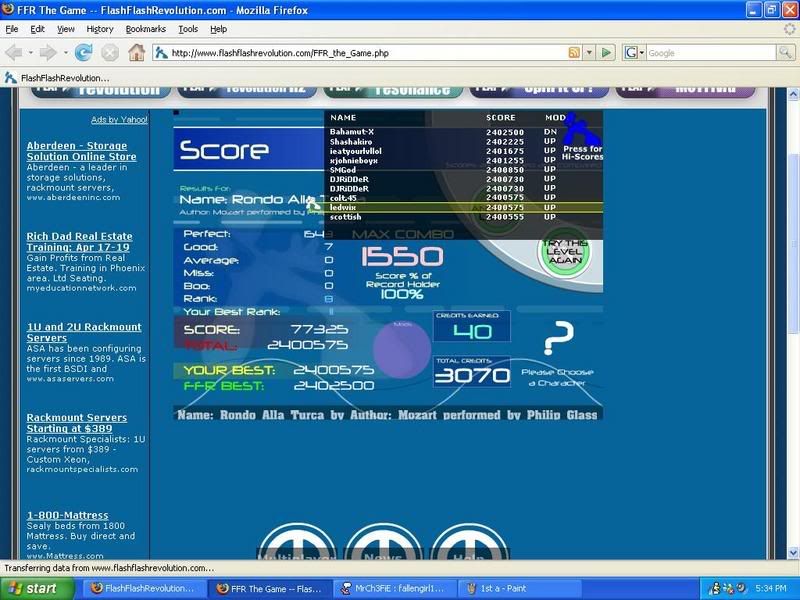
Task: Open the Bookmarks menu
Action: pos(146,29)
